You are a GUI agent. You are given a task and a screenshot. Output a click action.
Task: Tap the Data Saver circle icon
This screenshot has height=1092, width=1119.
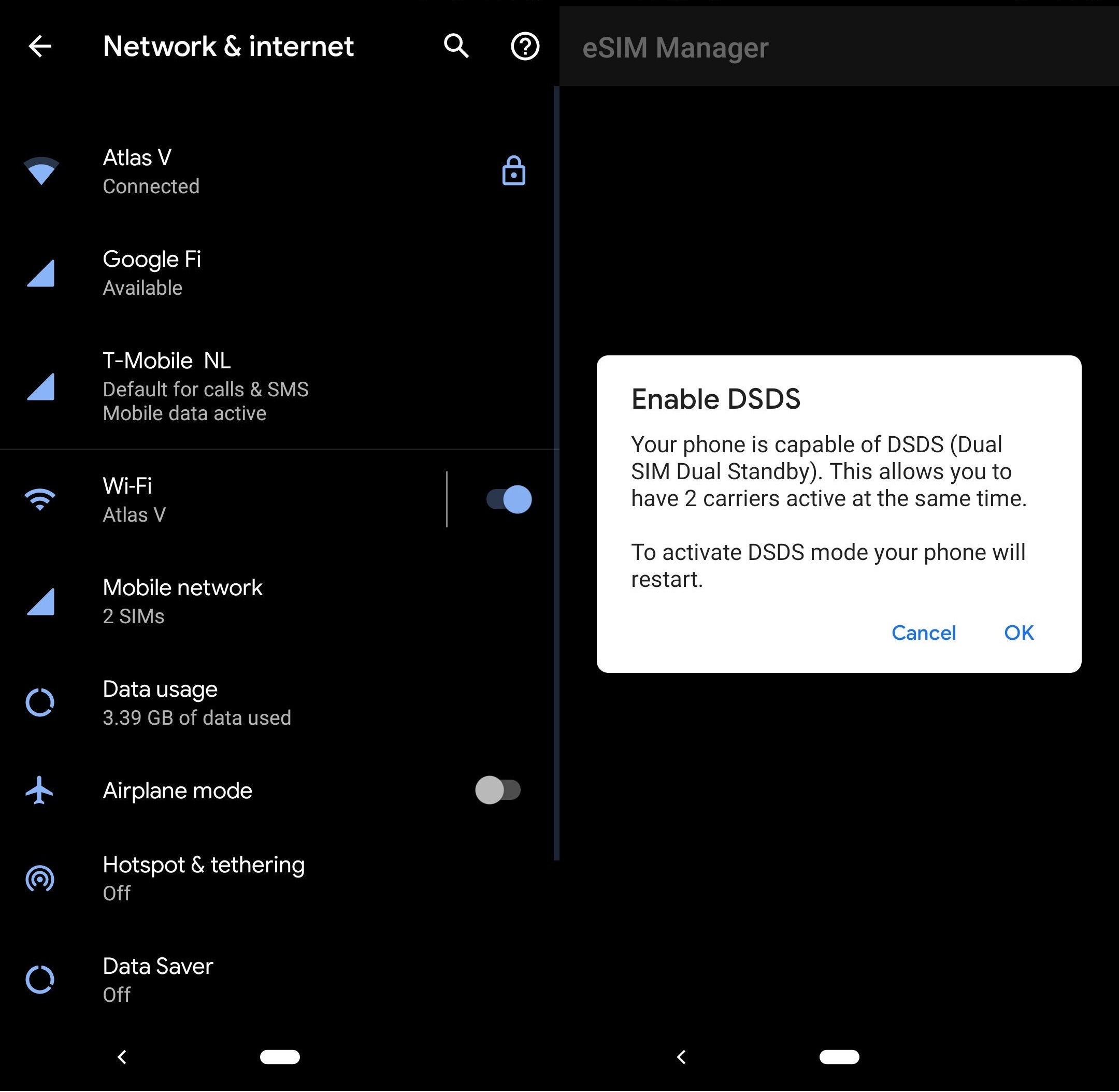pos(39,980)
